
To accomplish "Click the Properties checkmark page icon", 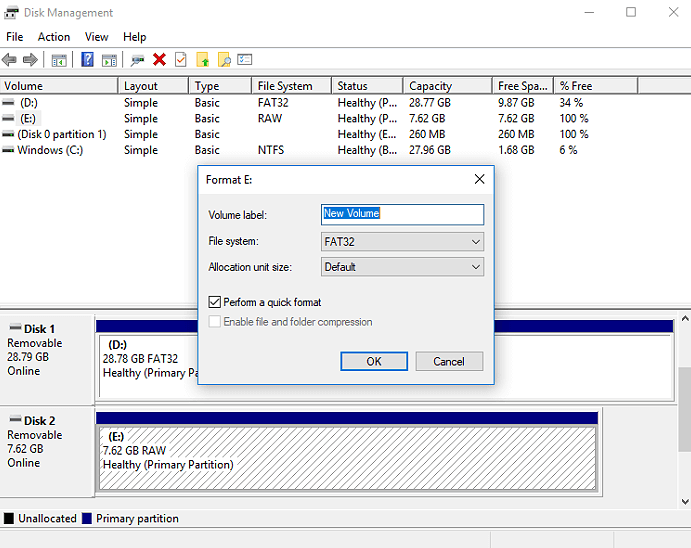I will pos(181,60).
